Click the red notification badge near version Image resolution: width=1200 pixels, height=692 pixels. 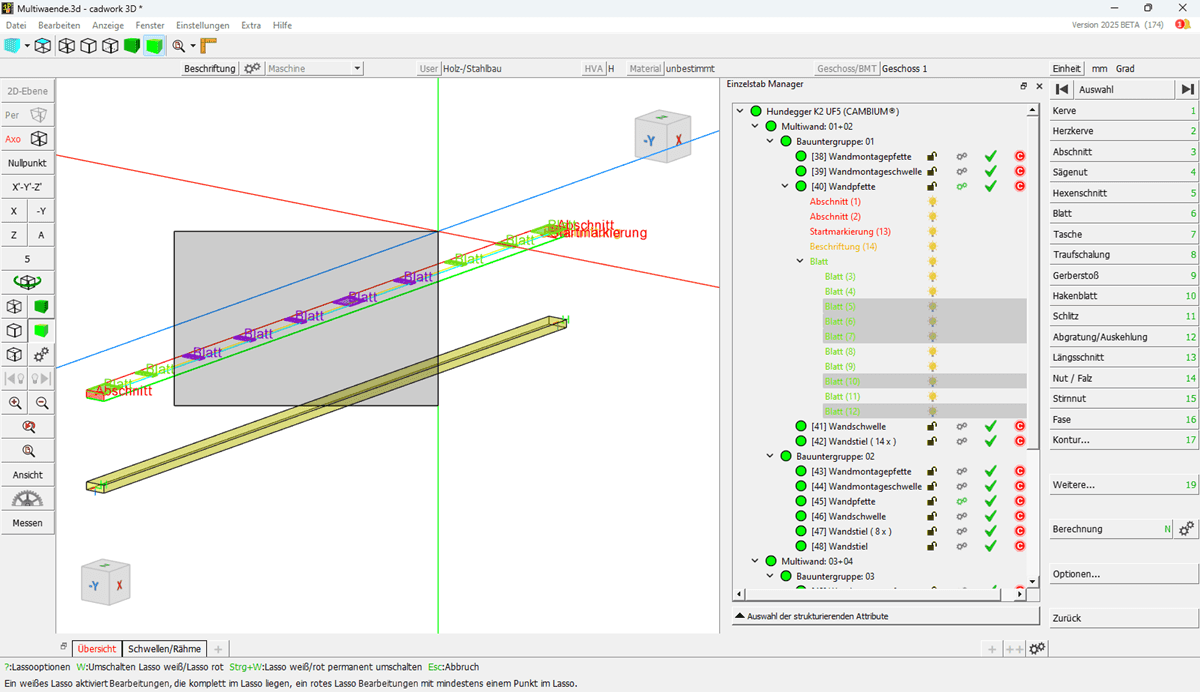coord(1181,25)
